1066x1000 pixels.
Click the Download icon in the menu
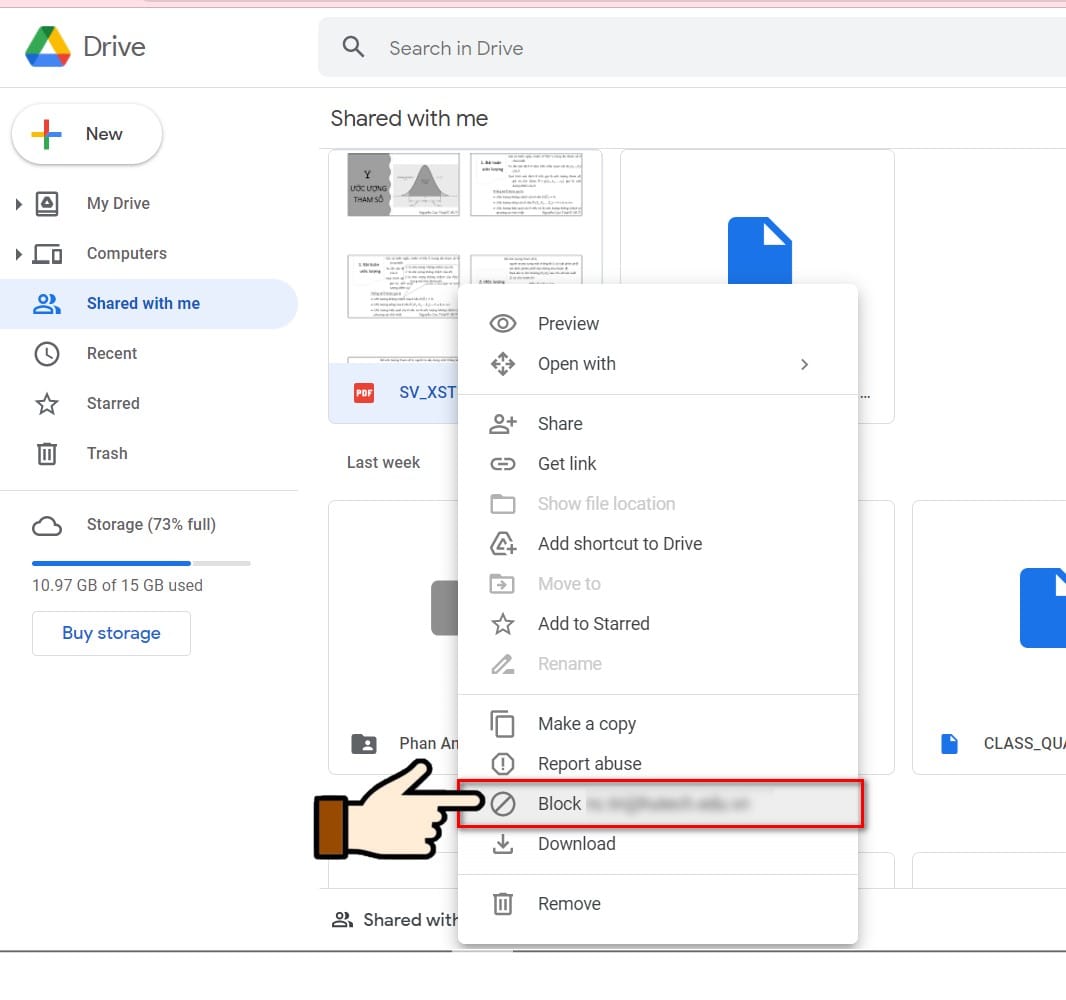pyautogui.click(x=502, y=843)
